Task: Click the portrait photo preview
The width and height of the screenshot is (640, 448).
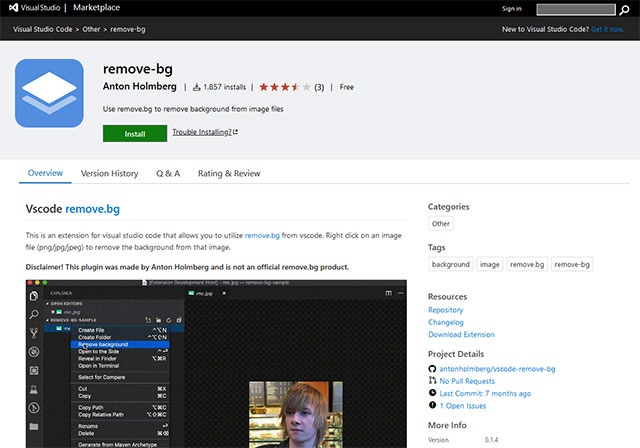Action: (296, 415)
